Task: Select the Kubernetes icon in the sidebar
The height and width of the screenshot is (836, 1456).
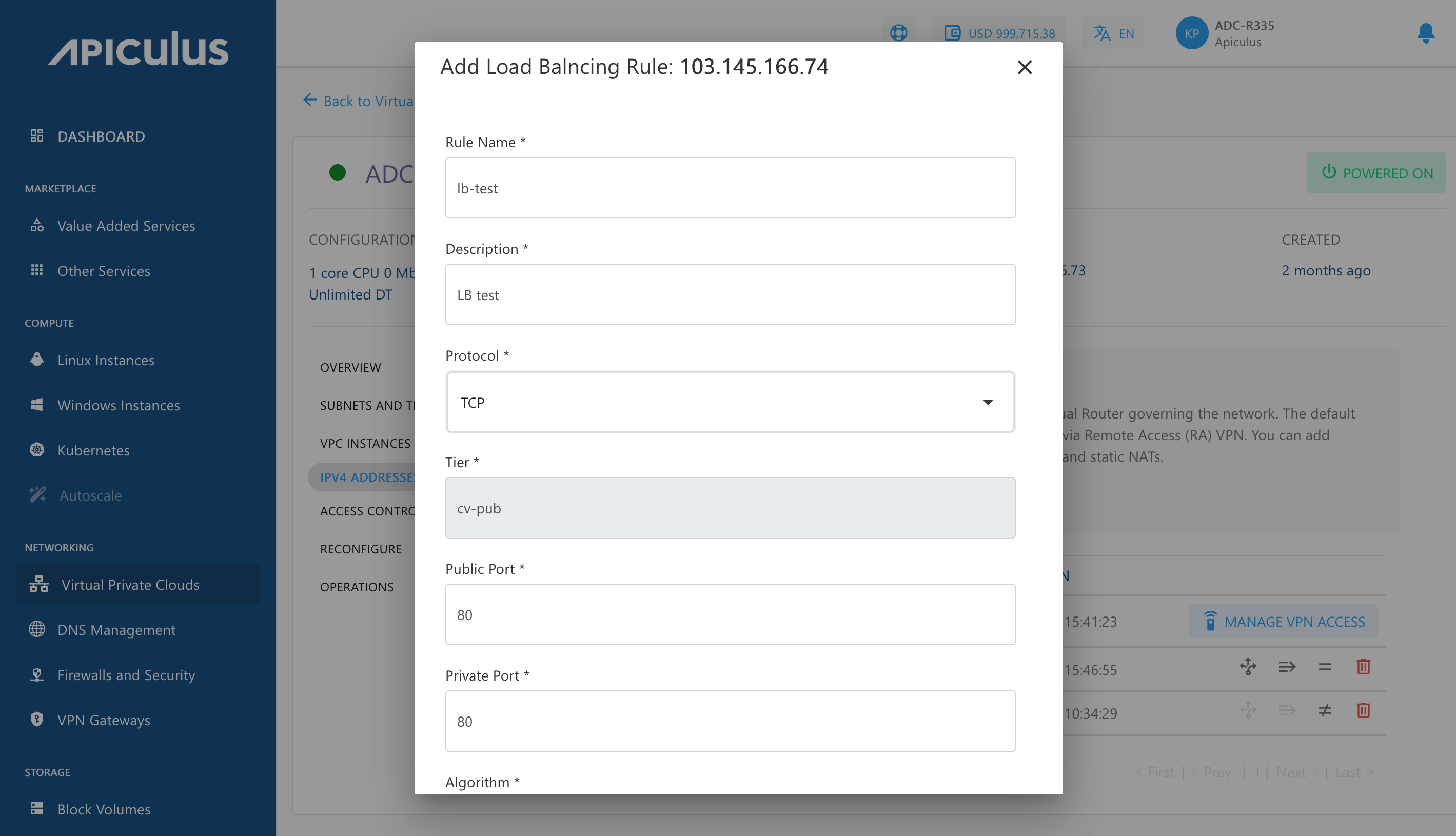Action: coord(37,450)
